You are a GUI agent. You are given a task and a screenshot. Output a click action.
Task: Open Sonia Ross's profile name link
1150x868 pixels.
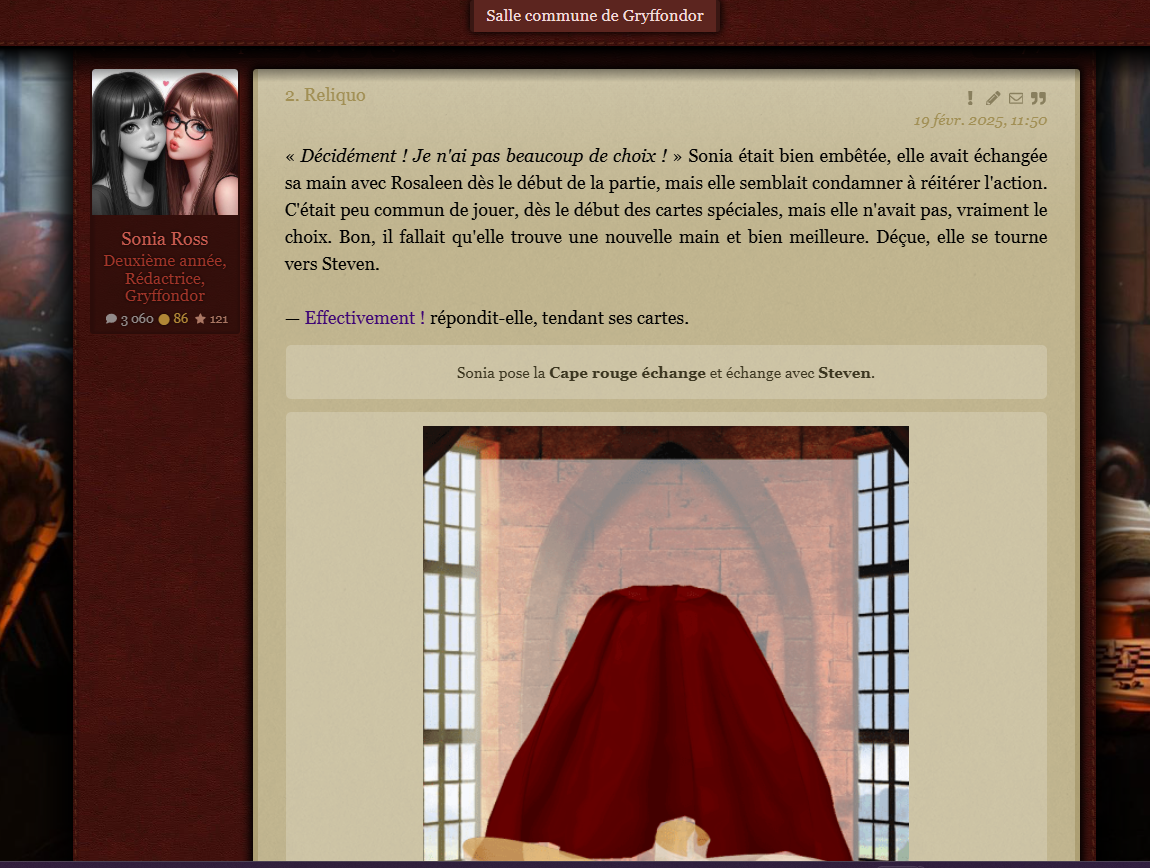pos(165,239)
